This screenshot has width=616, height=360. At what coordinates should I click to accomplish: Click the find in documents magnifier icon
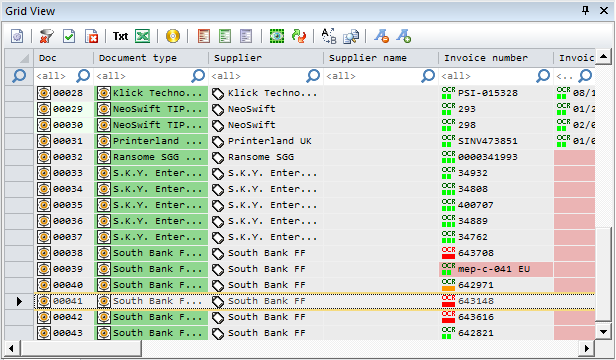click(351, 37)
